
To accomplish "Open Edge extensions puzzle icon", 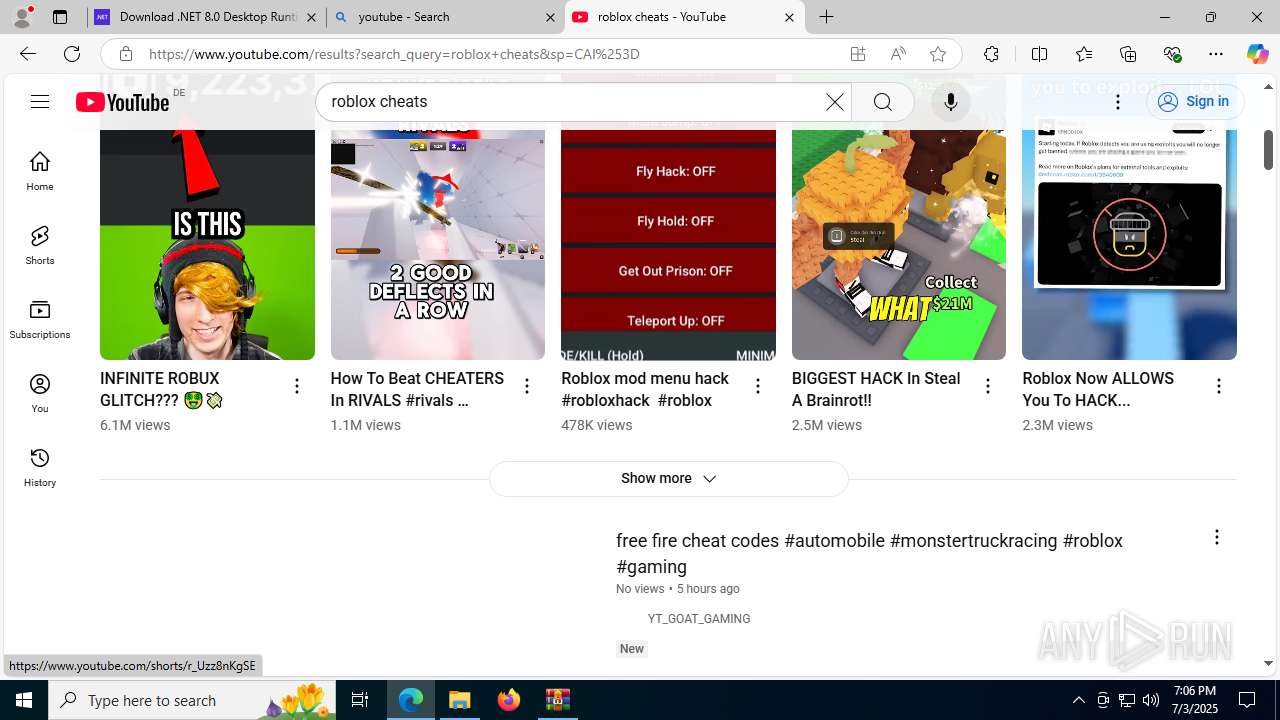I will pyautogui.click(x=991, y=54).
